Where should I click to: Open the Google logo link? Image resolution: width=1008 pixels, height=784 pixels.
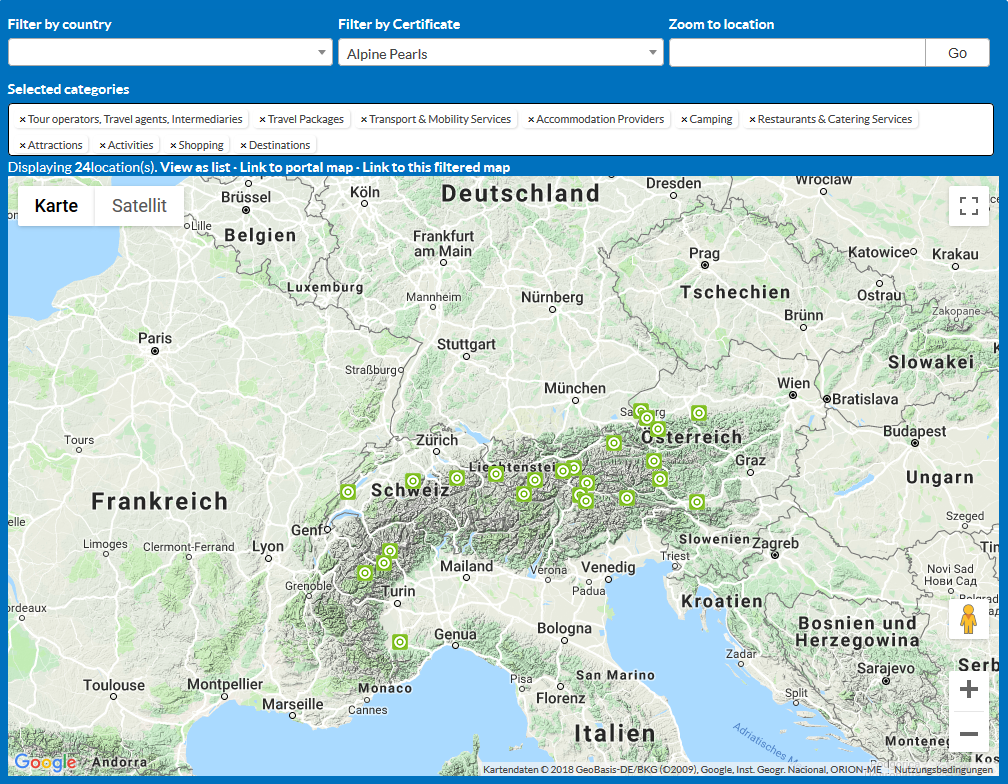tap(45, 762)
